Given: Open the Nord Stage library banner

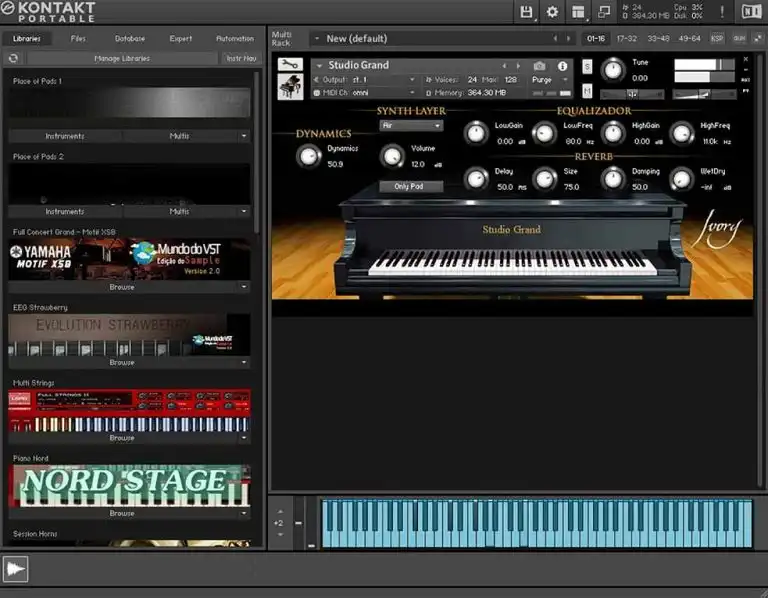Looking at the screenshot, I should 129,485.
